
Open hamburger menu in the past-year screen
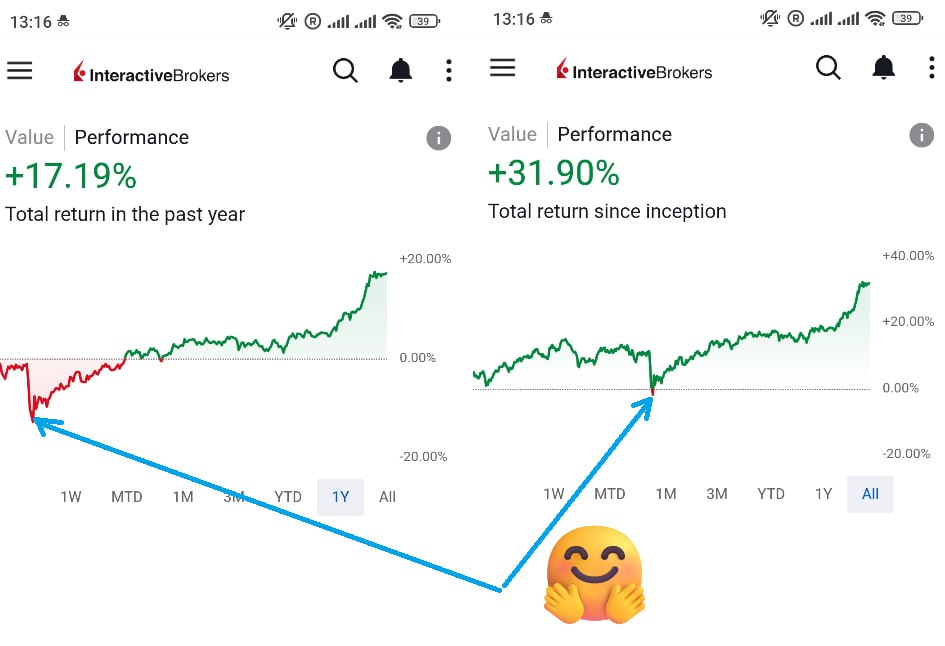click(x=20, y=71)
